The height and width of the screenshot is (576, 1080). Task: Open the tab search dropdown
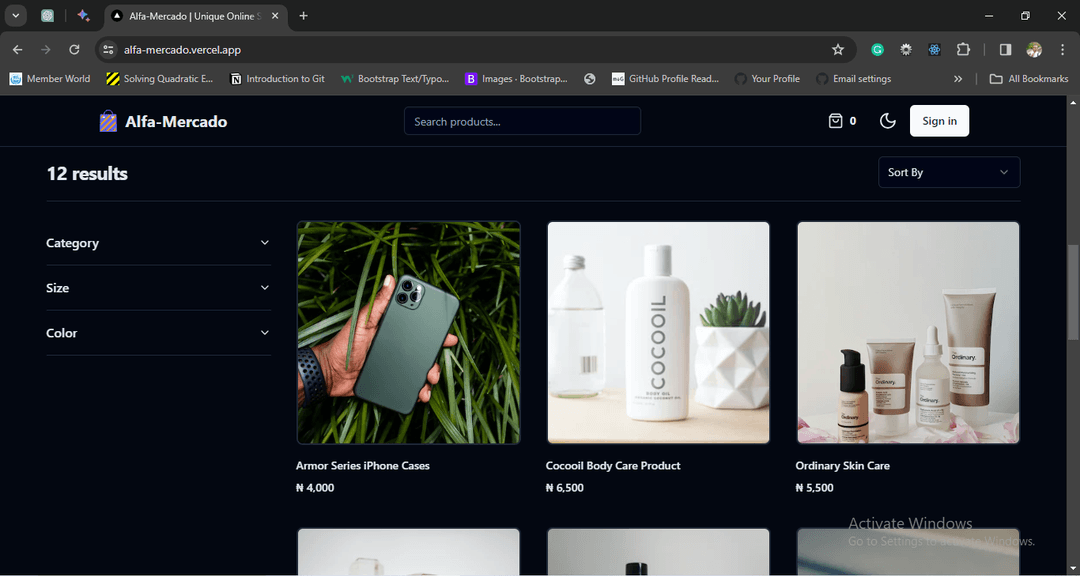coord(15,16)
